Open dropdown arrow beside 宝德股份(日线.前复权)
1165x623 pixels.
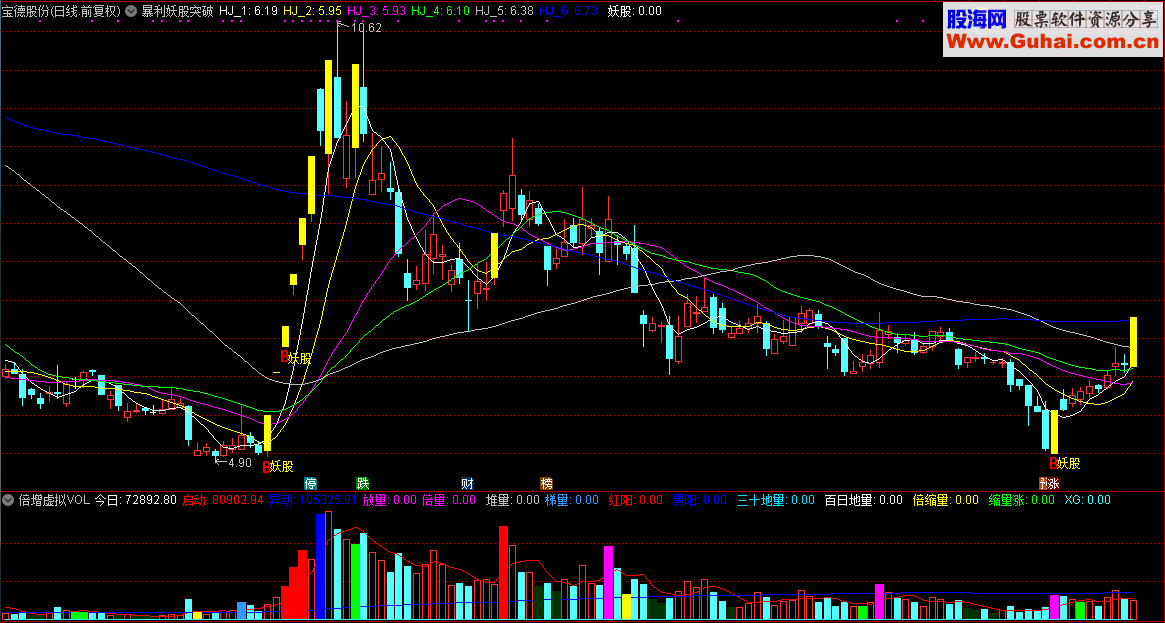(x=132, y=11)
